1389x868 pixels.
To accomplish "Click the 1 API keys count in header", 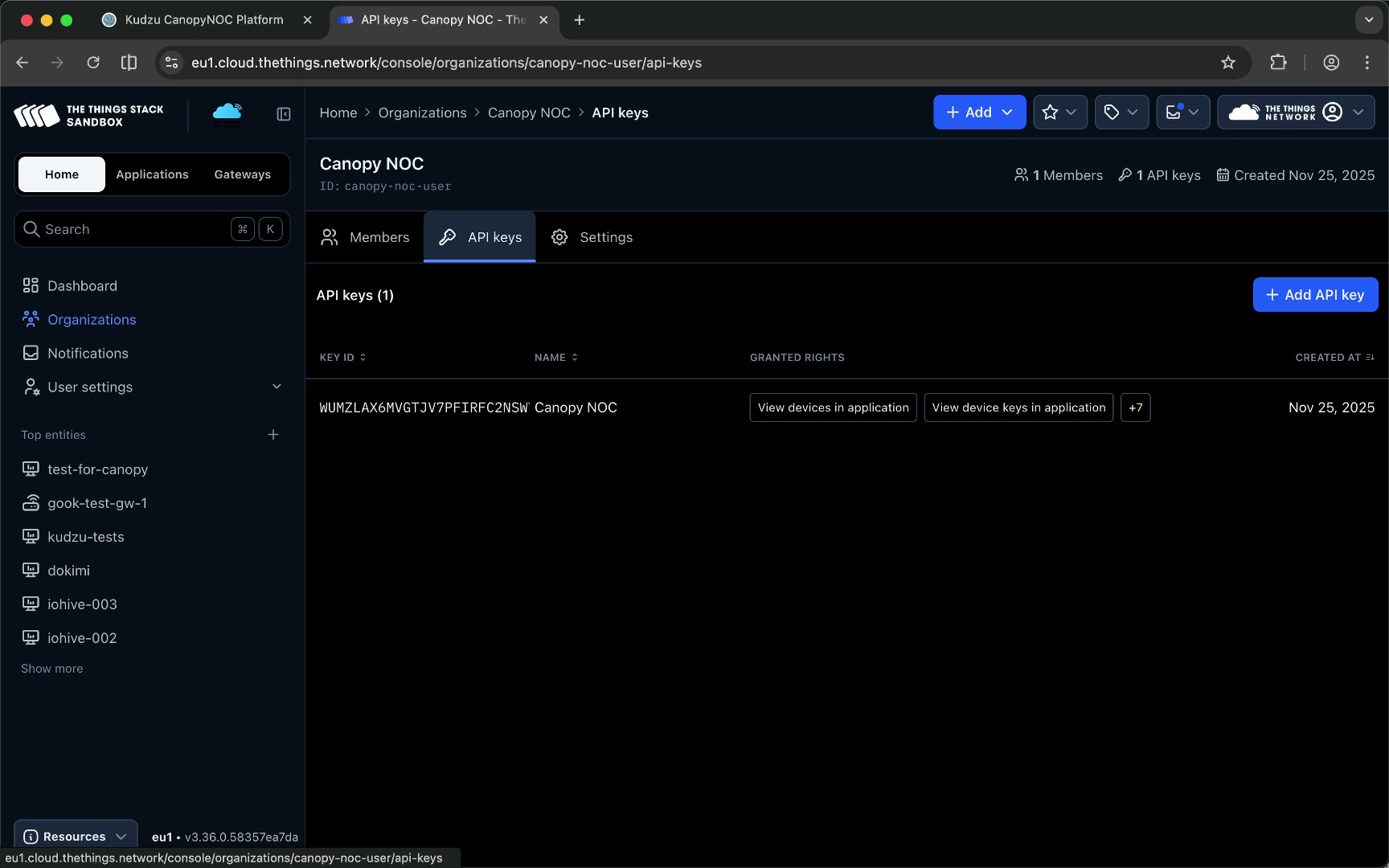I will tap(1159, 175).
